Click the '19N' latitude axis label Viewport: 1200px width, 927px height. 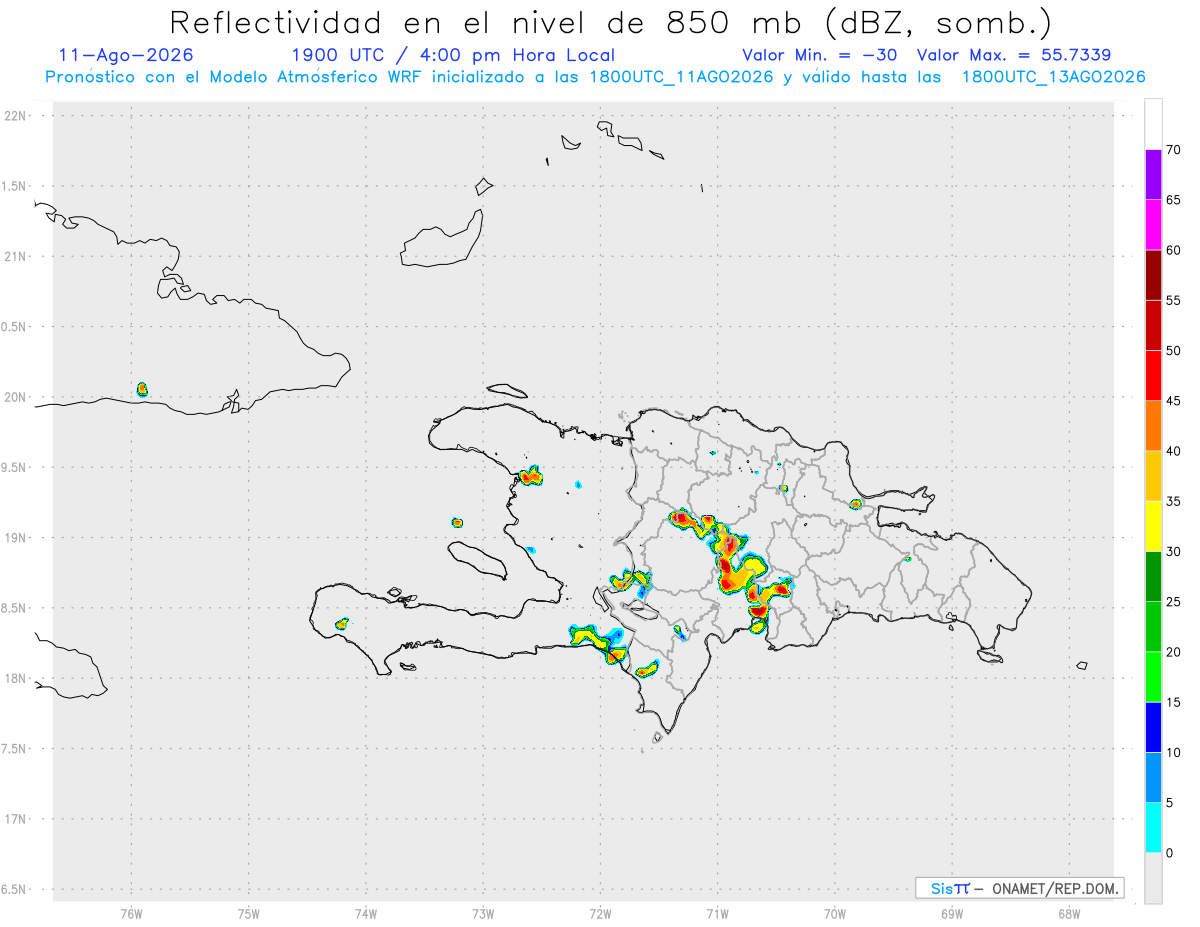click(16, 538)
